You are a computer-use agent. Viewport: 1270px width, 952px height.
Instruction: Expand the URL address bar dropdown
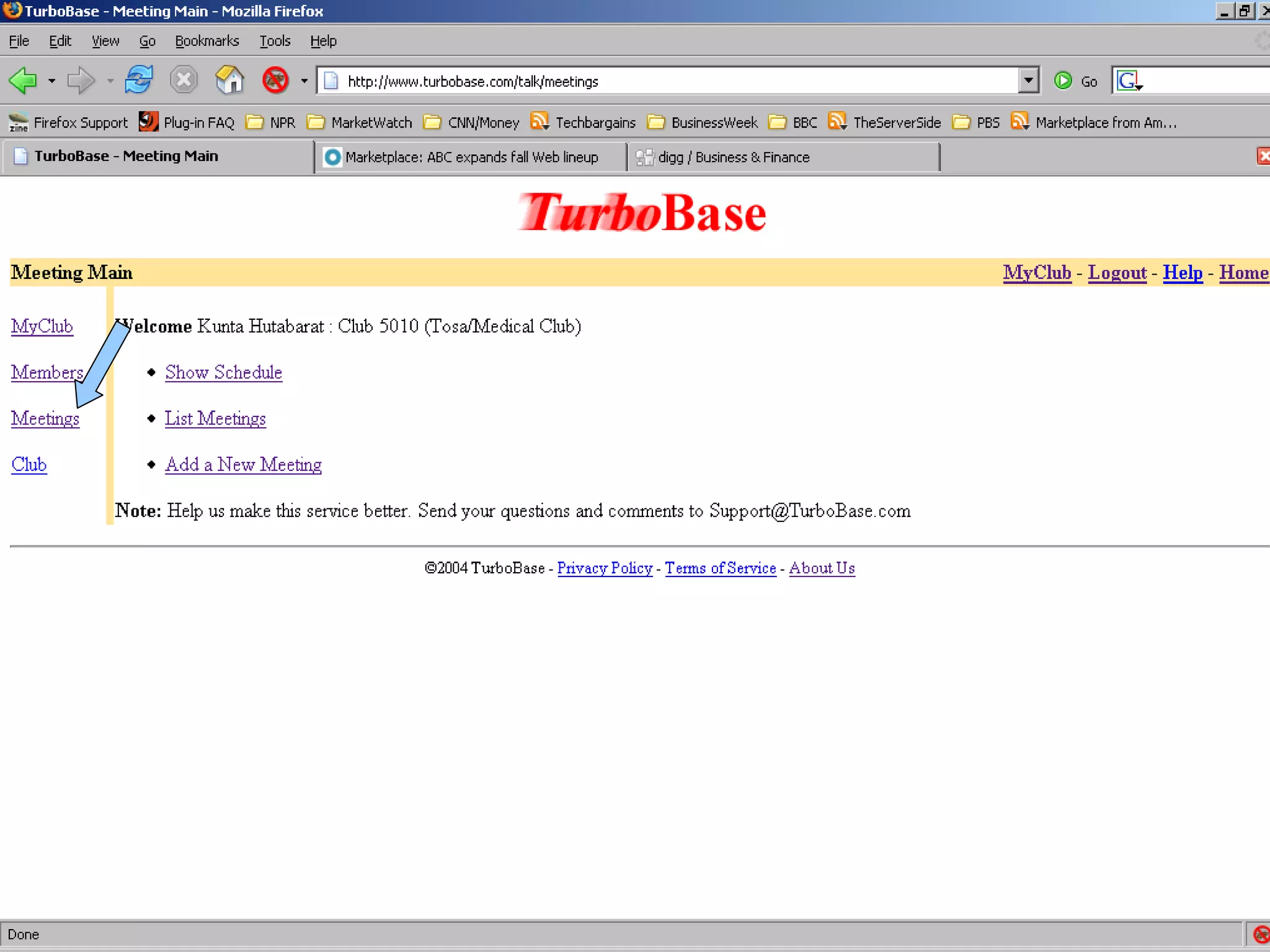click(x=1028, y=81)
